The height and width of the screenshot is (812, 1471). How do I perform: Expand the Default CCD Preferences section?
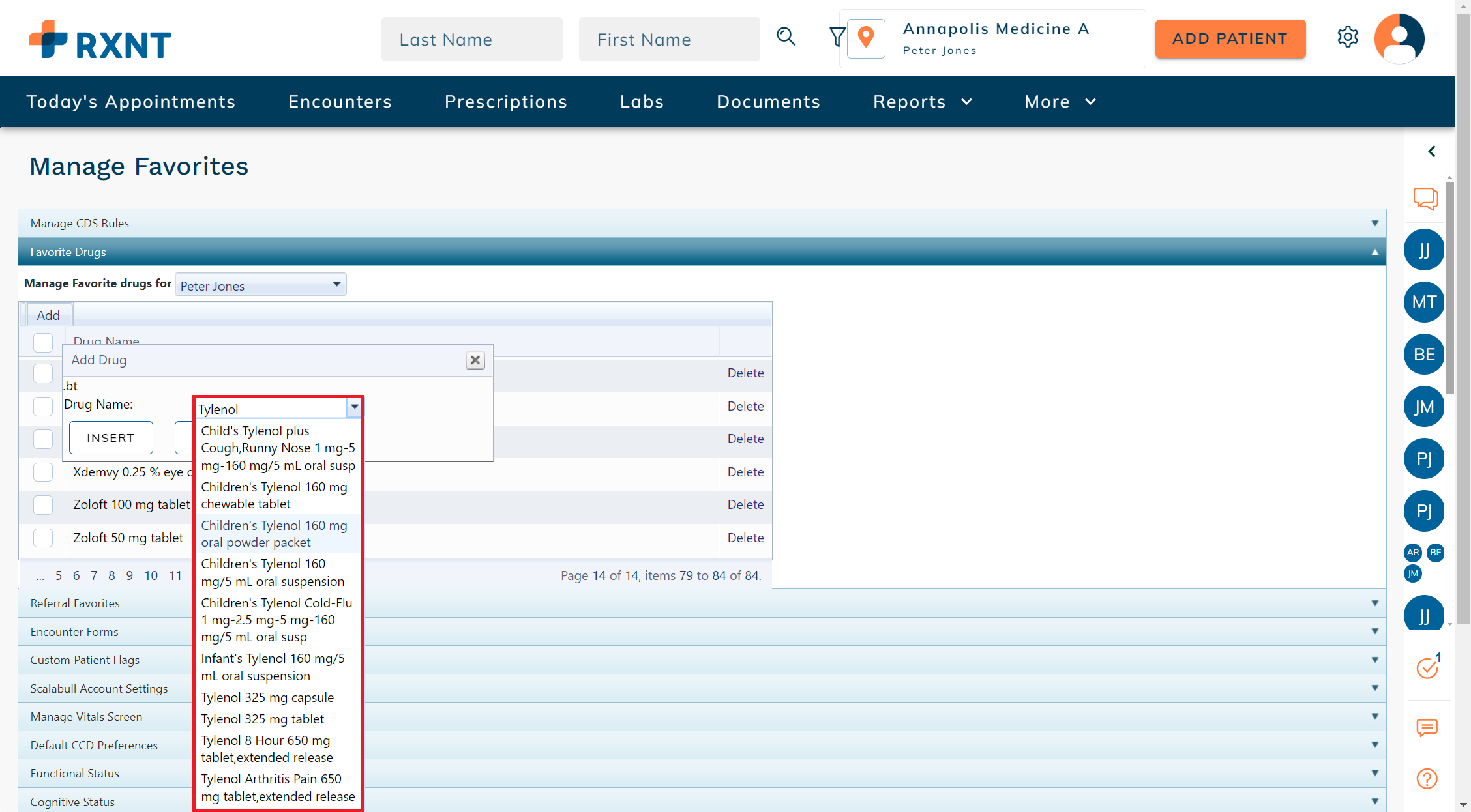tap(702, 746)
